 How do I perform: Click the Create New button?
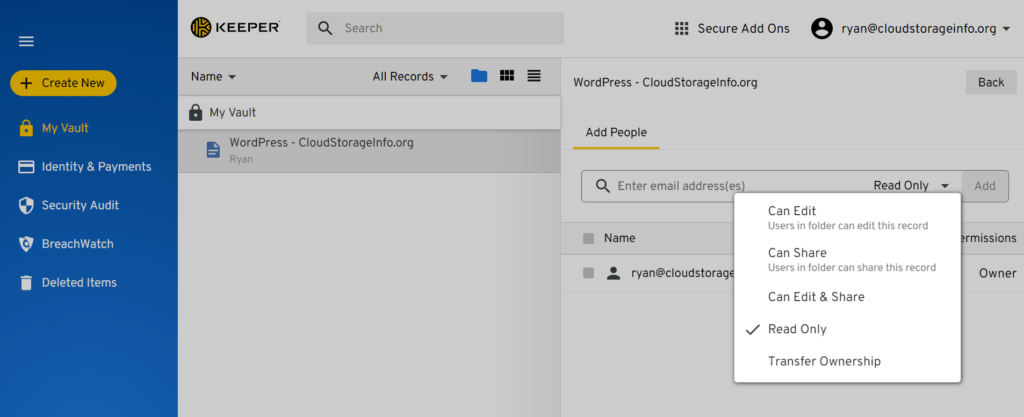tap(63, 83)
